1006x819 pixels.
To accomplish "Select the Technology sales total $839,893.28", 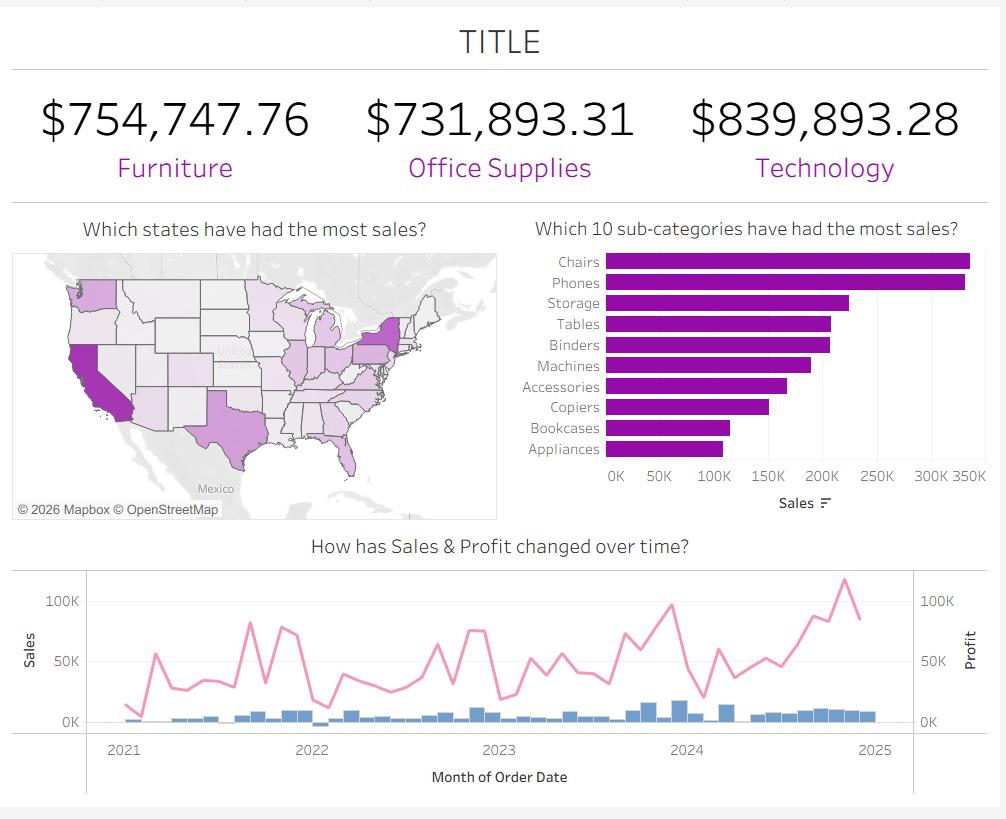I will pyautogui.click(x=825, y=119).
